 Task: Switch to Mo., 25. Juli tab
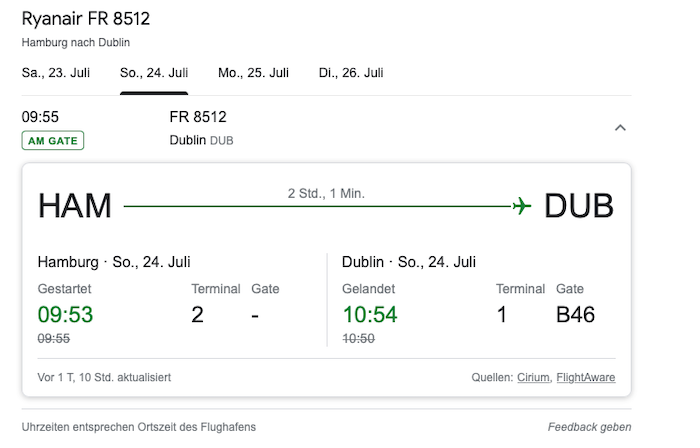253,73
